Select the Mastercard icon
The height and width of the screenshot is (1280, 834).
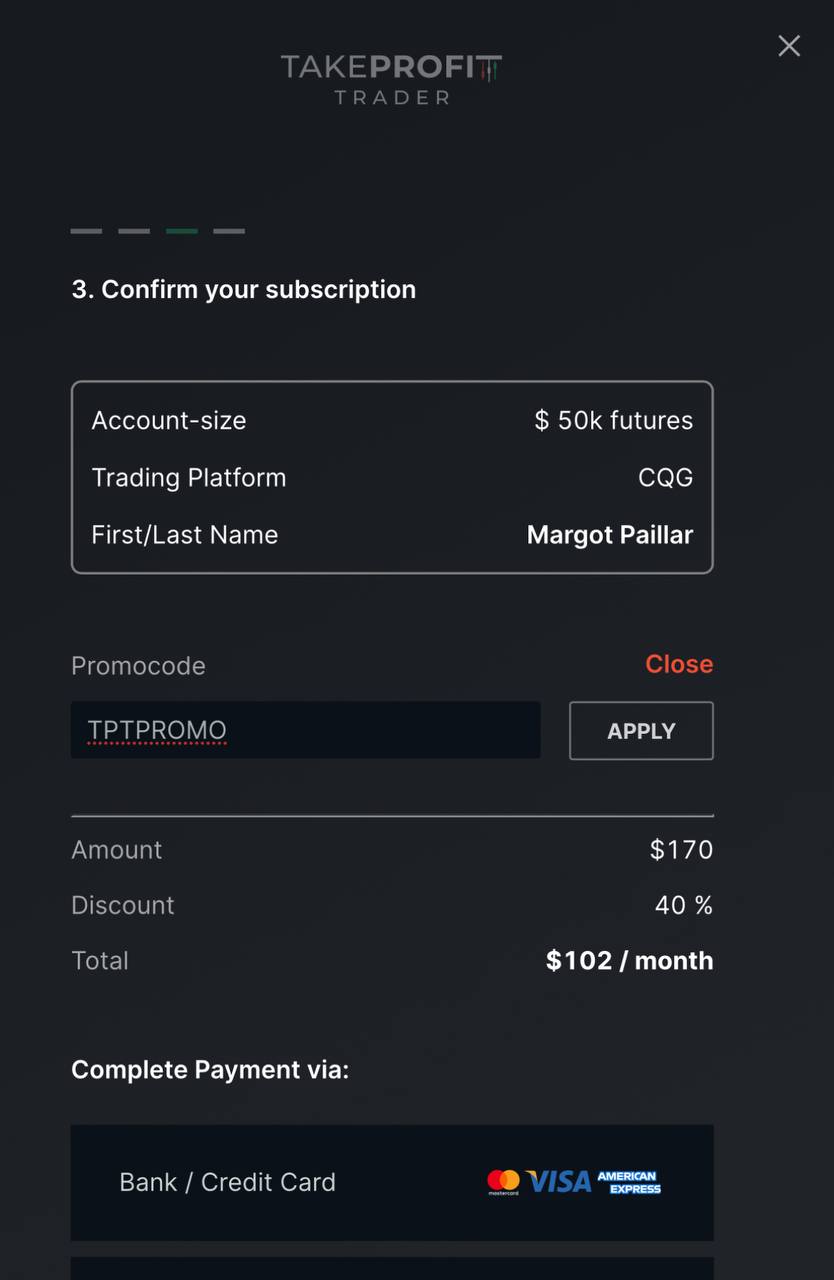point(505,1181)
